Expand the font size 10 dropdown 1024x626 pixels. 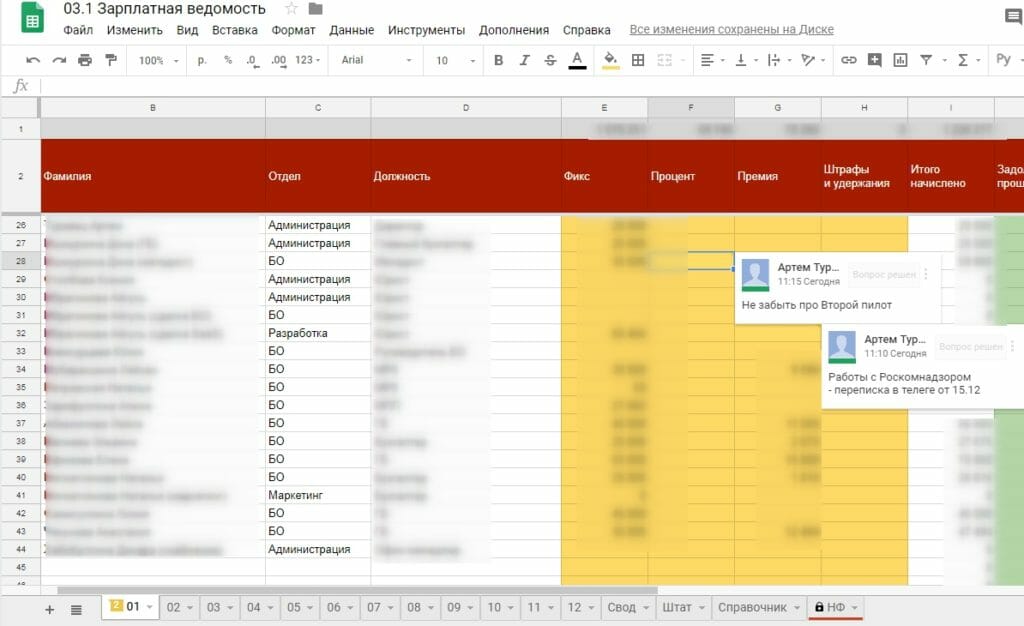pos(453,61)
